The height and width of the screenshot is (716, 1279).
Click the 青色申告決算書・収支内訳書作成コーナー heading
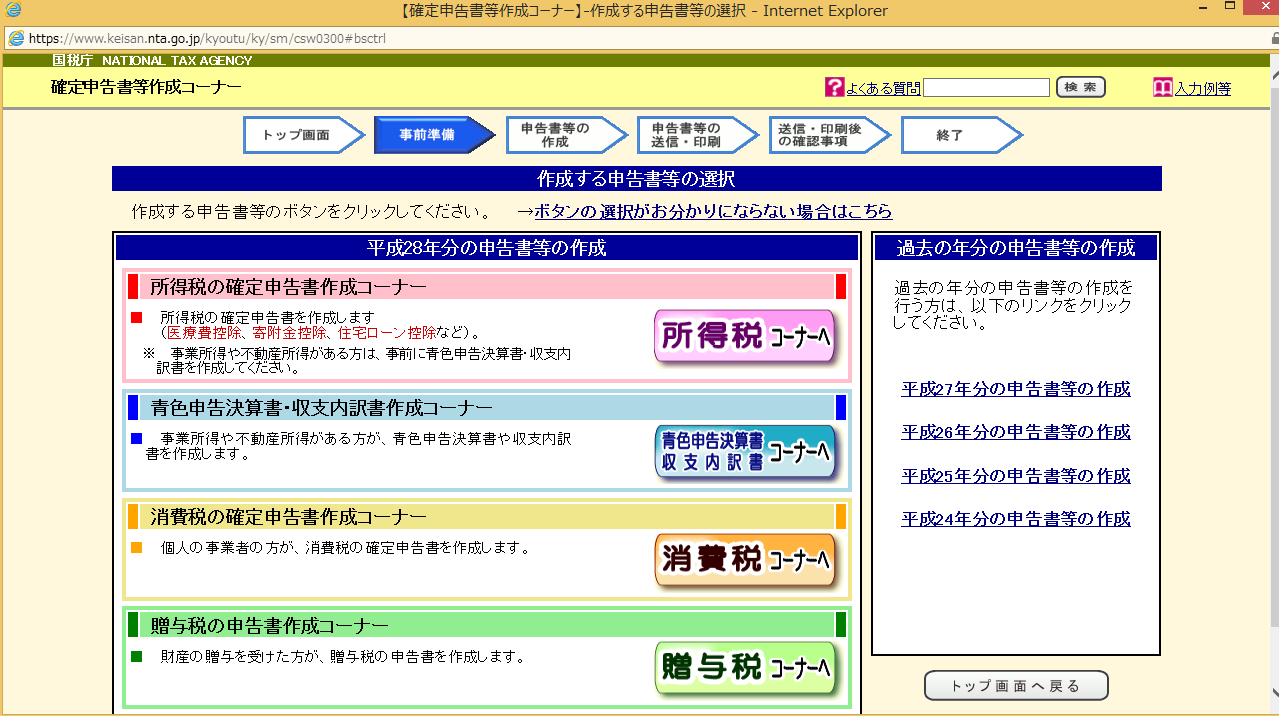(321, 408)
